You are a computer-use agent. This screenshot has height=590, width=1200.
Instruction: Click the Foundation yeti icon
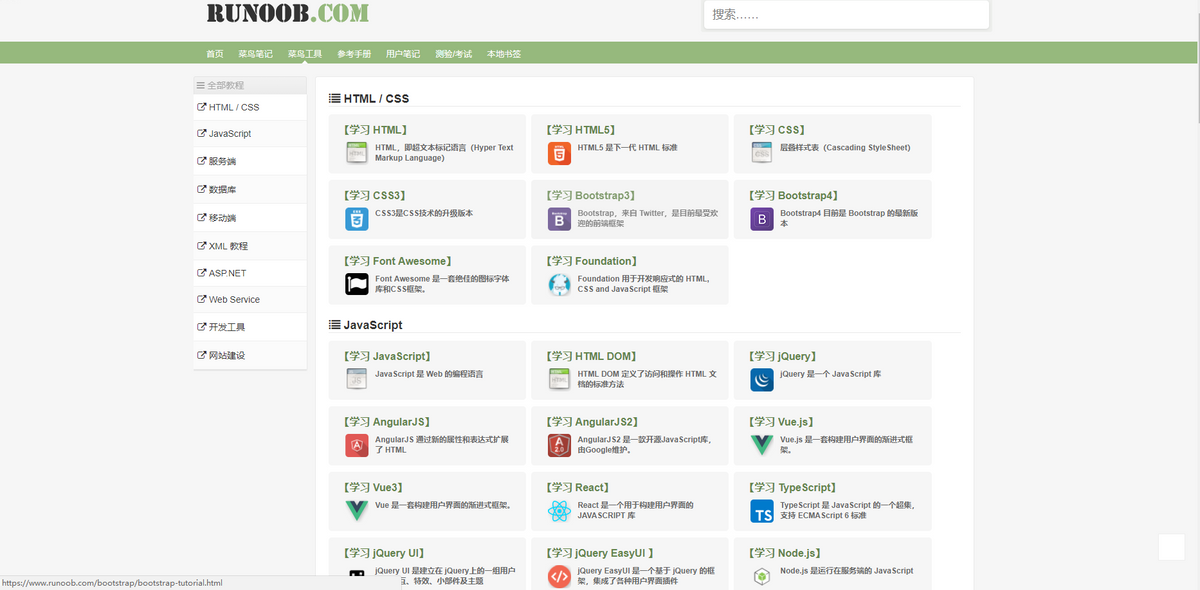pyautogui.click(x=559, y=285)
